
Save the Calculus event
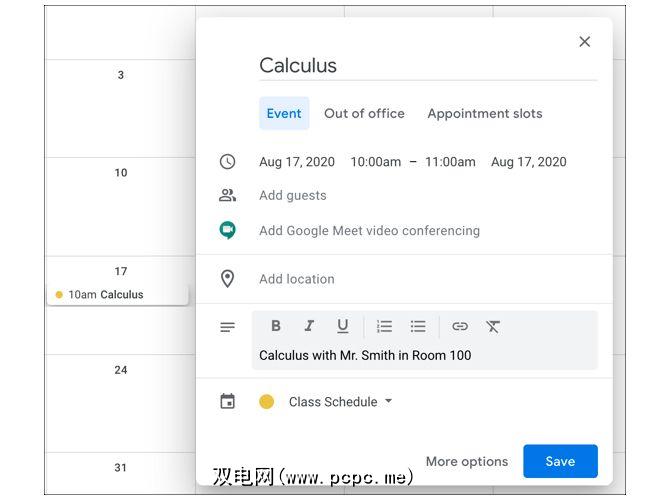[x=560, y=461]
